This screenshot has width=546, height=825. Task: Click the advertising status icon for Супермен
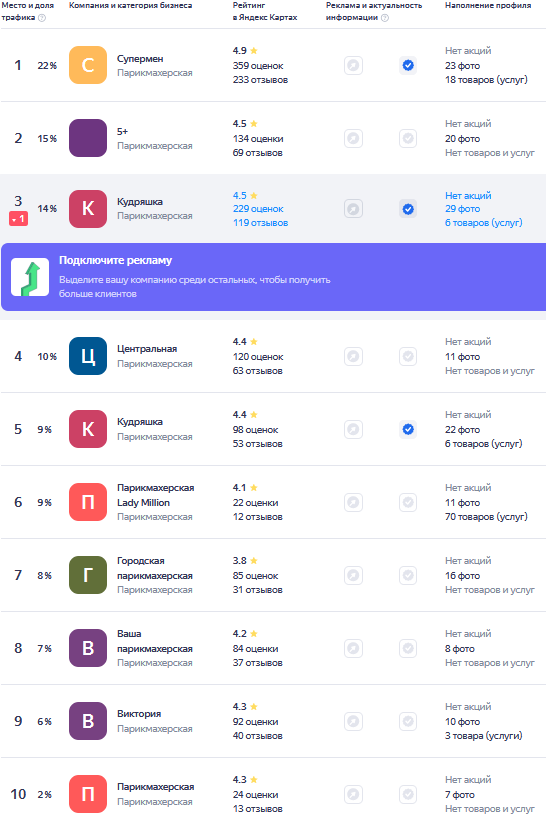[353, 65]
